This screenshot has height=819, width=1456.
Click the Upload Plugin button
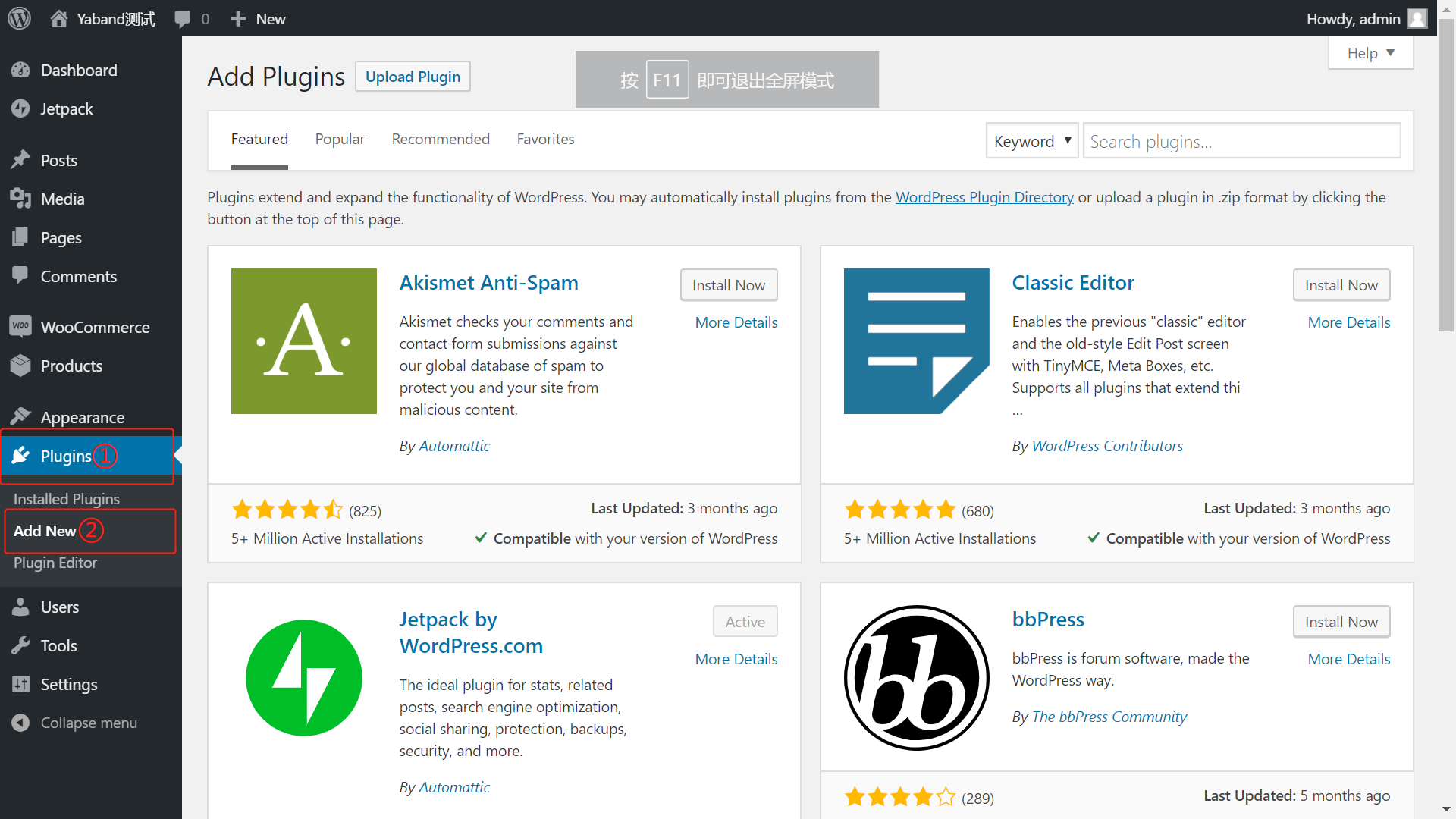[413, 77]
